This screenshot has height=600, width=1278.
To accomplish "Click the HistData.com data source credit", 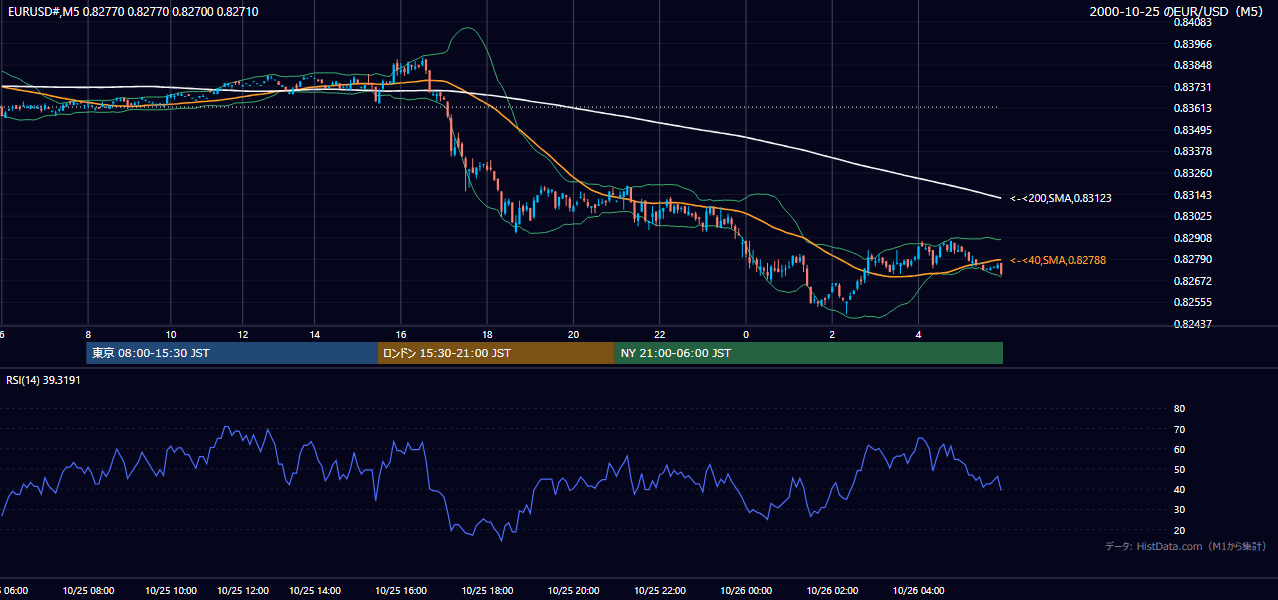I will 1186,547.
